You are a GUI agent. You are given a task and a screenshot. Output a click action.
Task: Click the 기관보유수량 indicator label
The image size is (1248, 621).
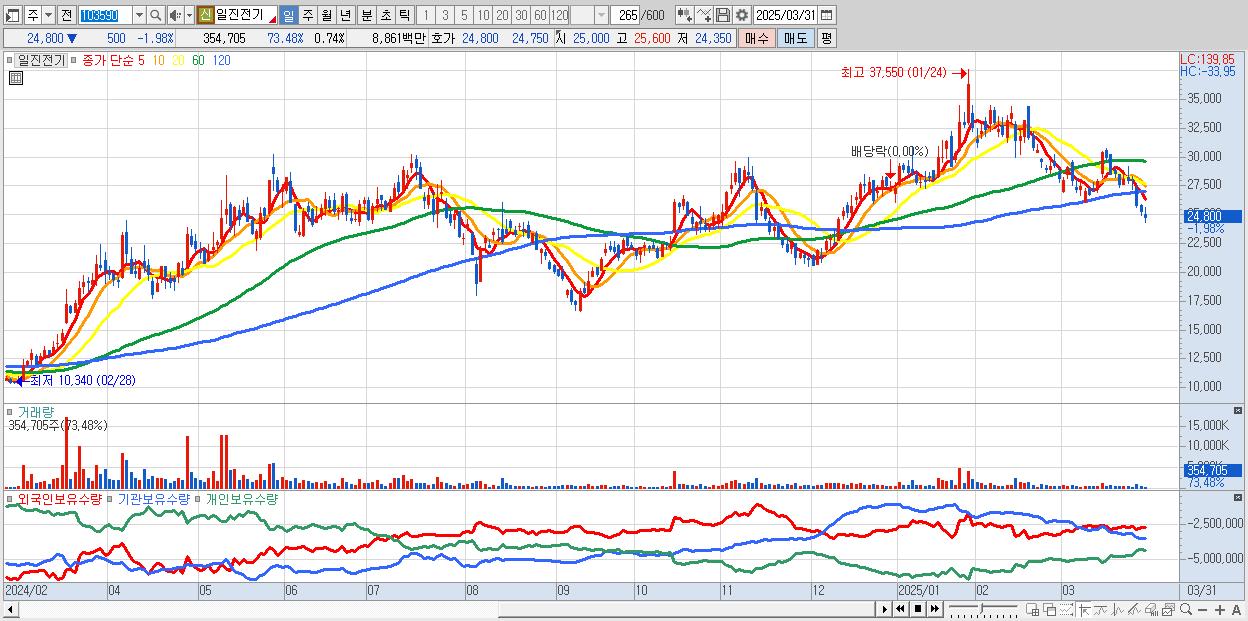pyautogui.click(x=153, y=498)
